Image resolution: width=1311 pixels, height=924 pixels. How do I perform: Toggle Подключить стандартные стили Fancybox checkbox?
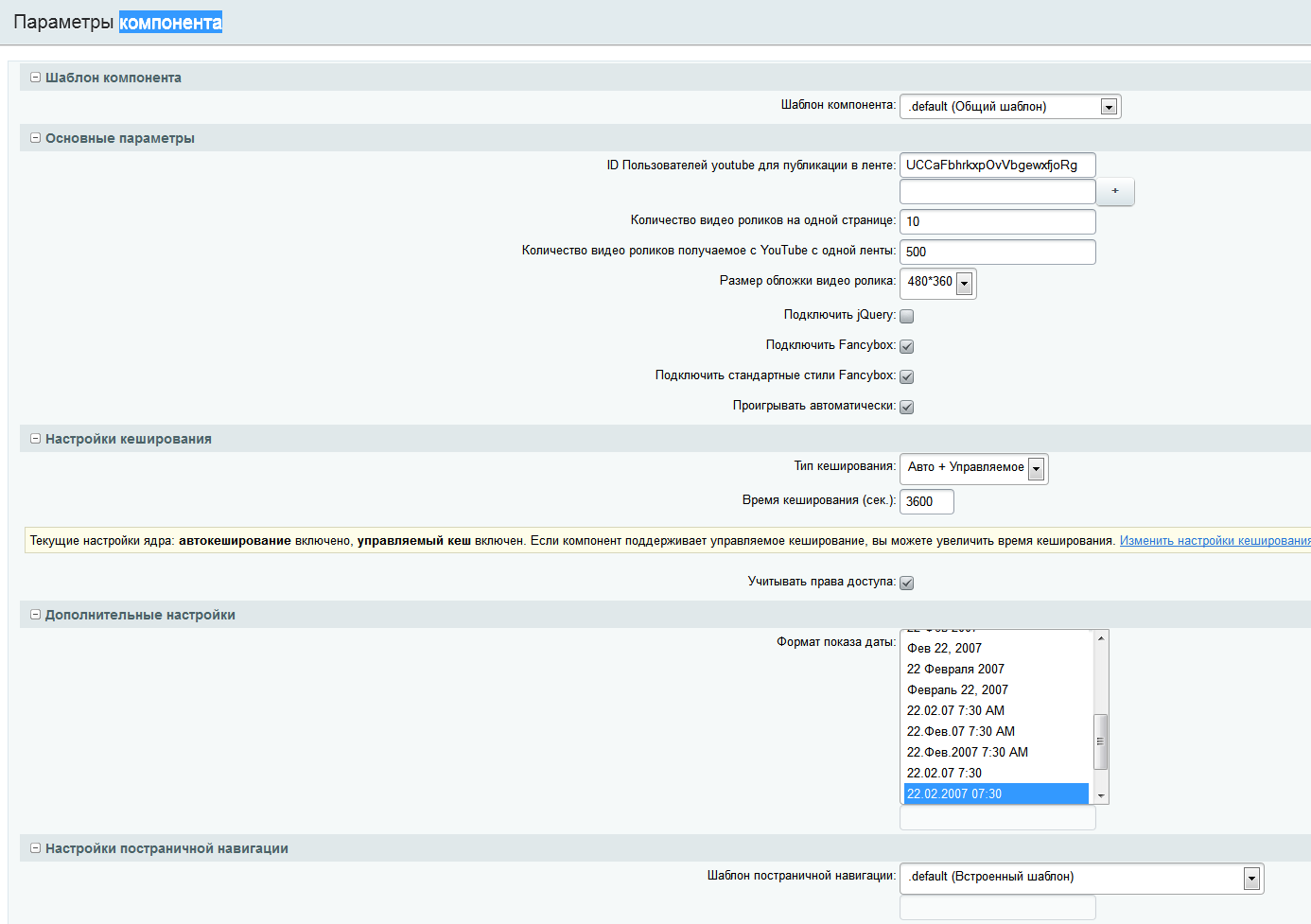point(906,376)
